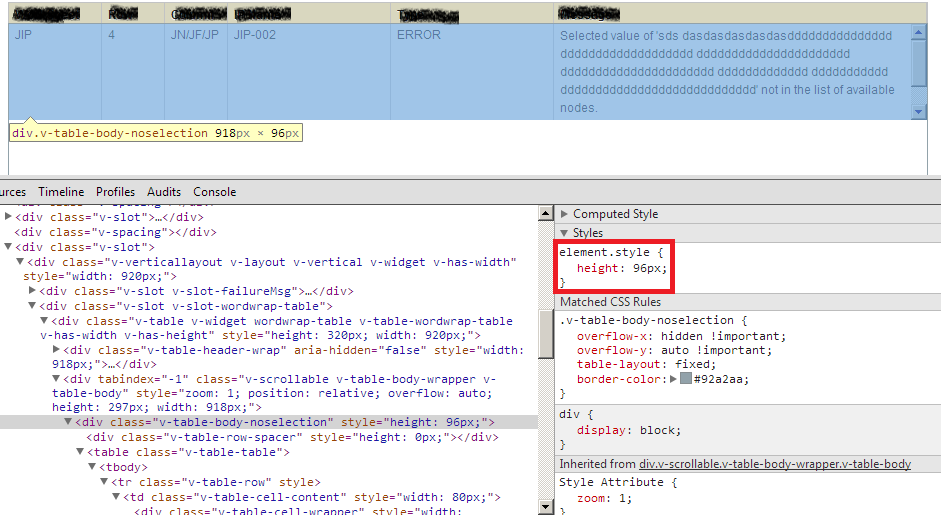
Task: Follow the inherited div.v-scrollable selector link
Action: tap(775, 464)
